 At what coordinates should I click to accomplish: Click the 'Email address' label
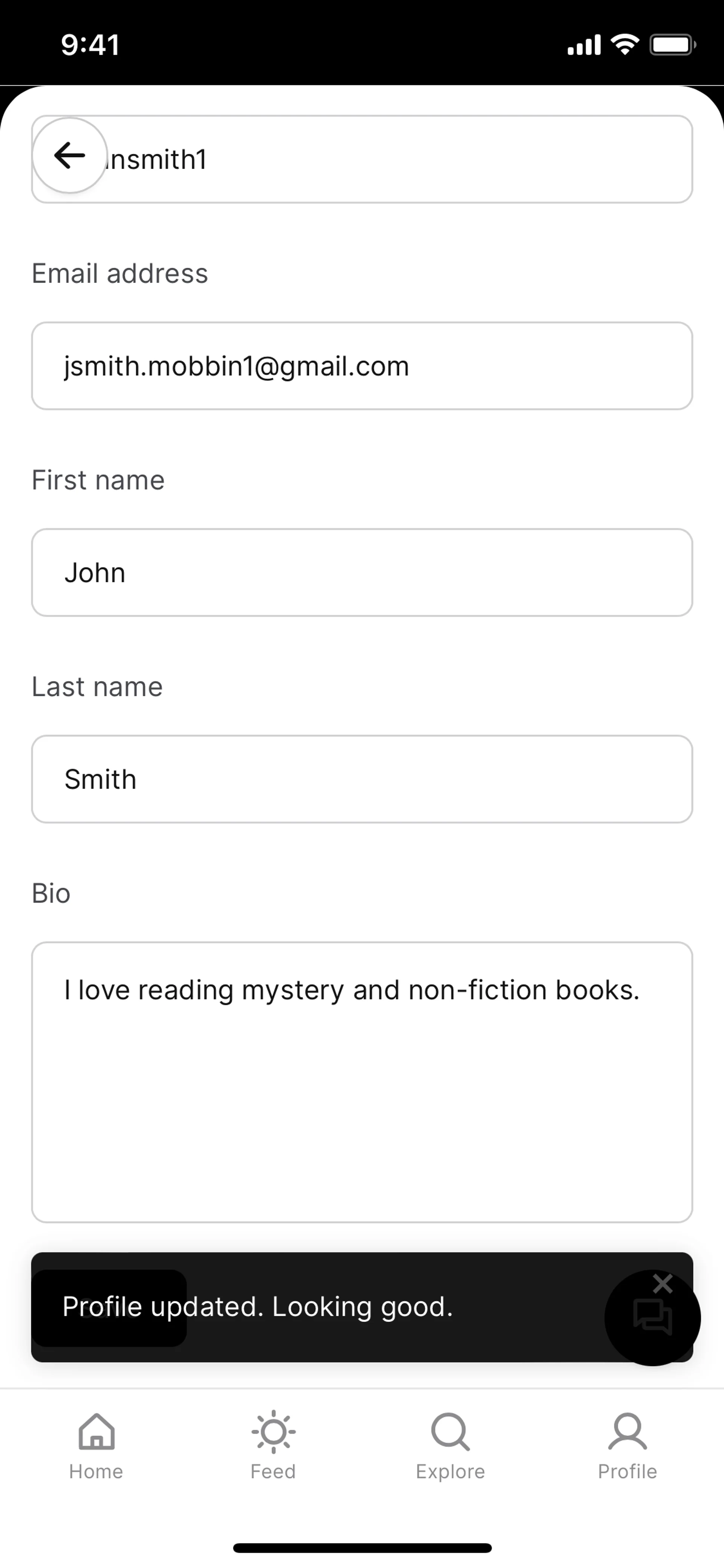pyautogui.click(x=120, y=273)
